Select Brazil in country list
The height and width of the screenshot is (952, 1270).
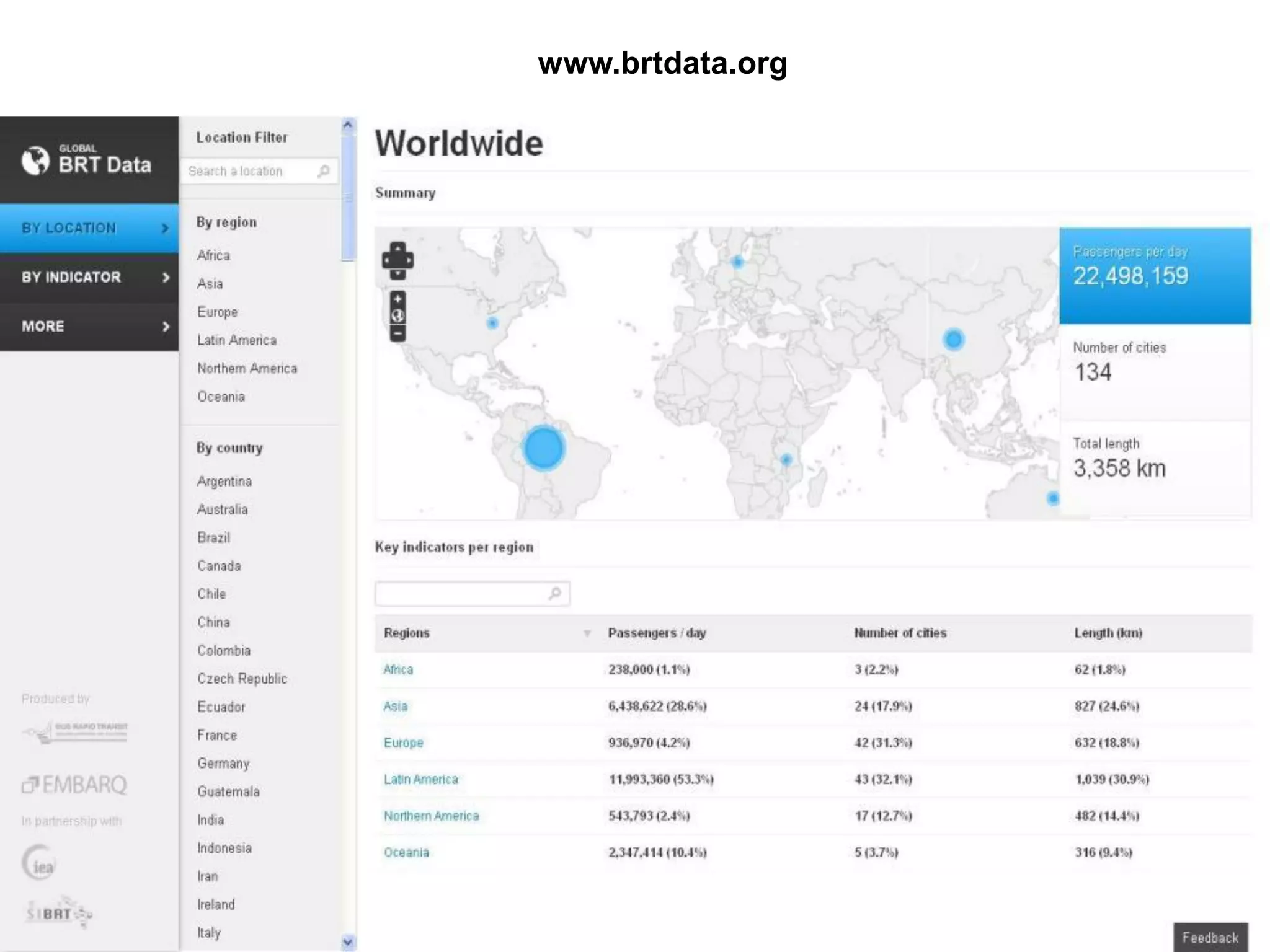[x=213, y=537]
